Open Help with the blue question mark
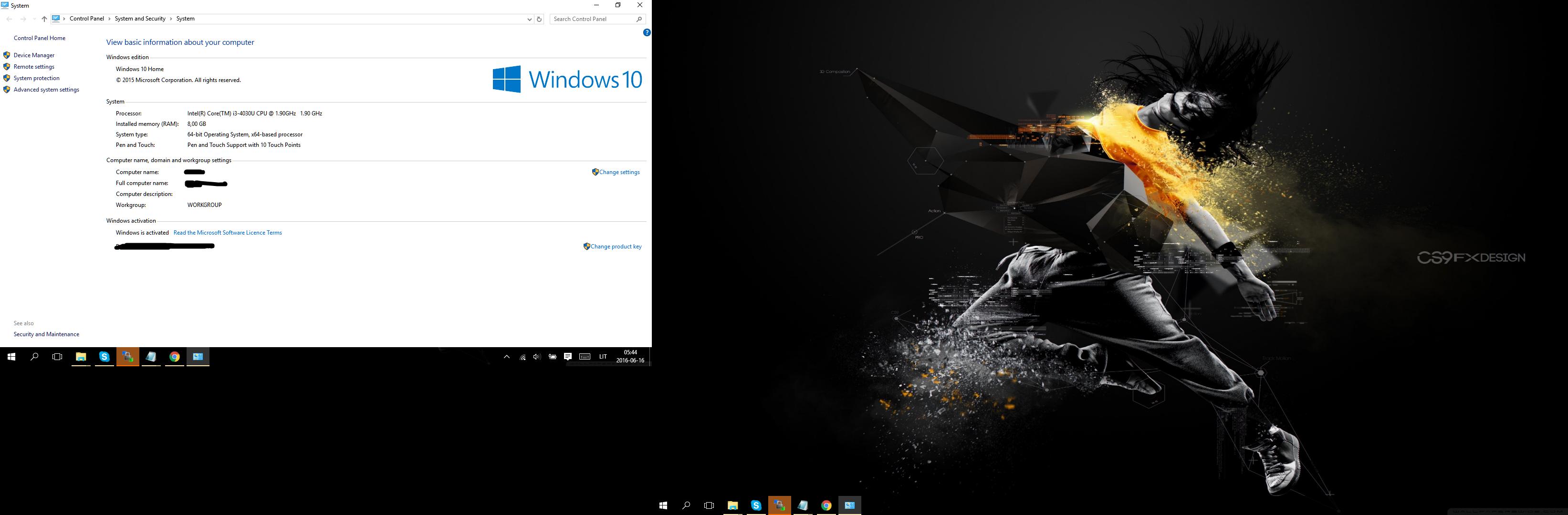The image size is (1568, 515). click(x=647, y=33)
